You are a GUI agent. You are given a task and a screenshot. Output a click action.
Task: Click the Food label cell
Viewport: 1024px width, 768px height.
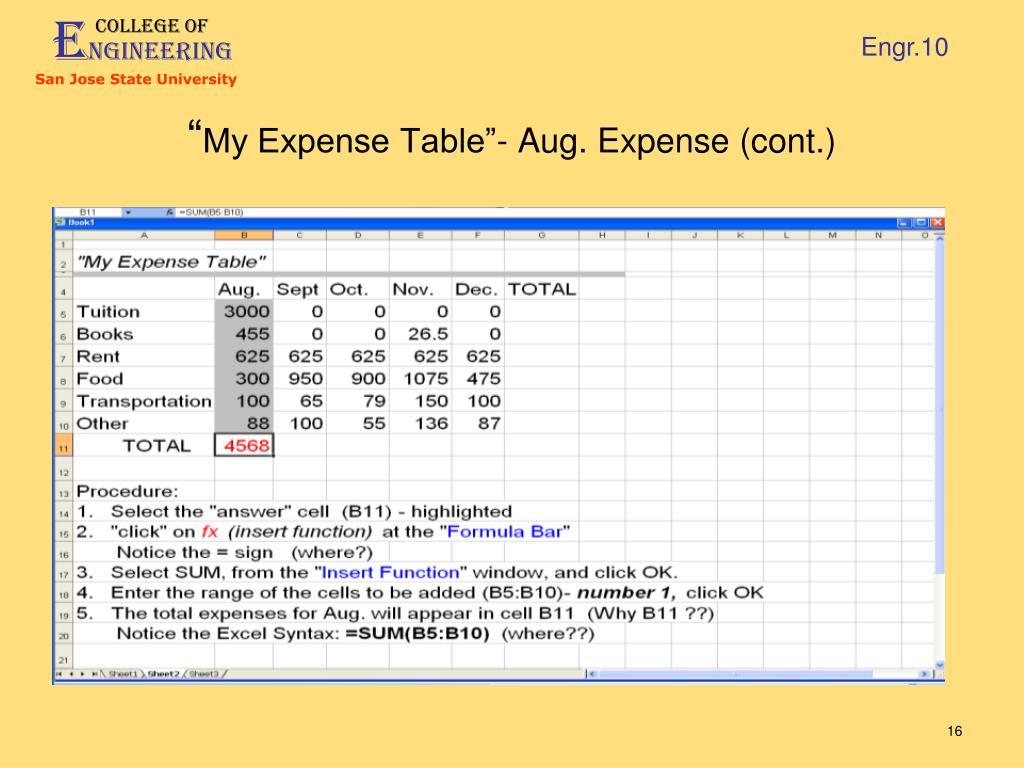(144, 378)
